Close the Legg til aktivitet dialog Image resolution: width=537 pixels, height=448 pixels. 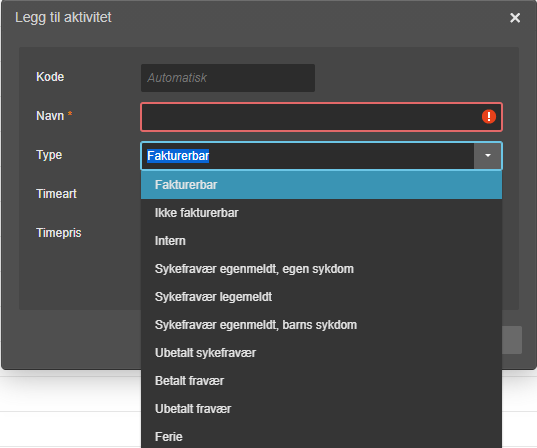coord(515,17)
